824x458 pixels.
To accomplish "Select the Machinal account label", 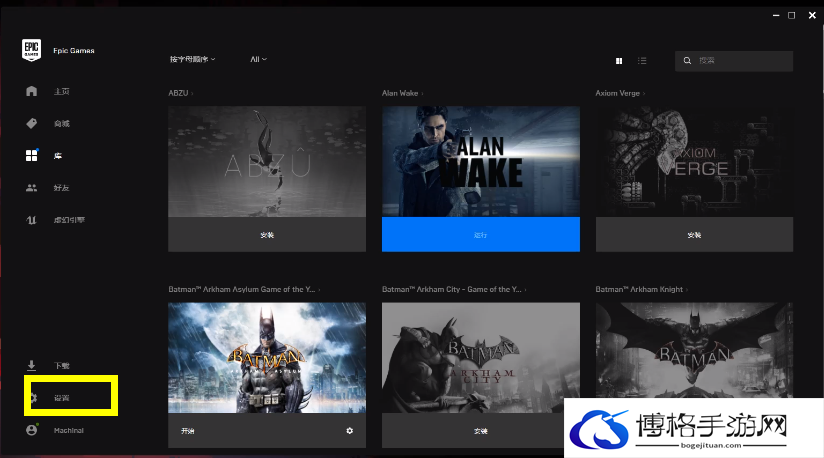I will coord(68,430).
